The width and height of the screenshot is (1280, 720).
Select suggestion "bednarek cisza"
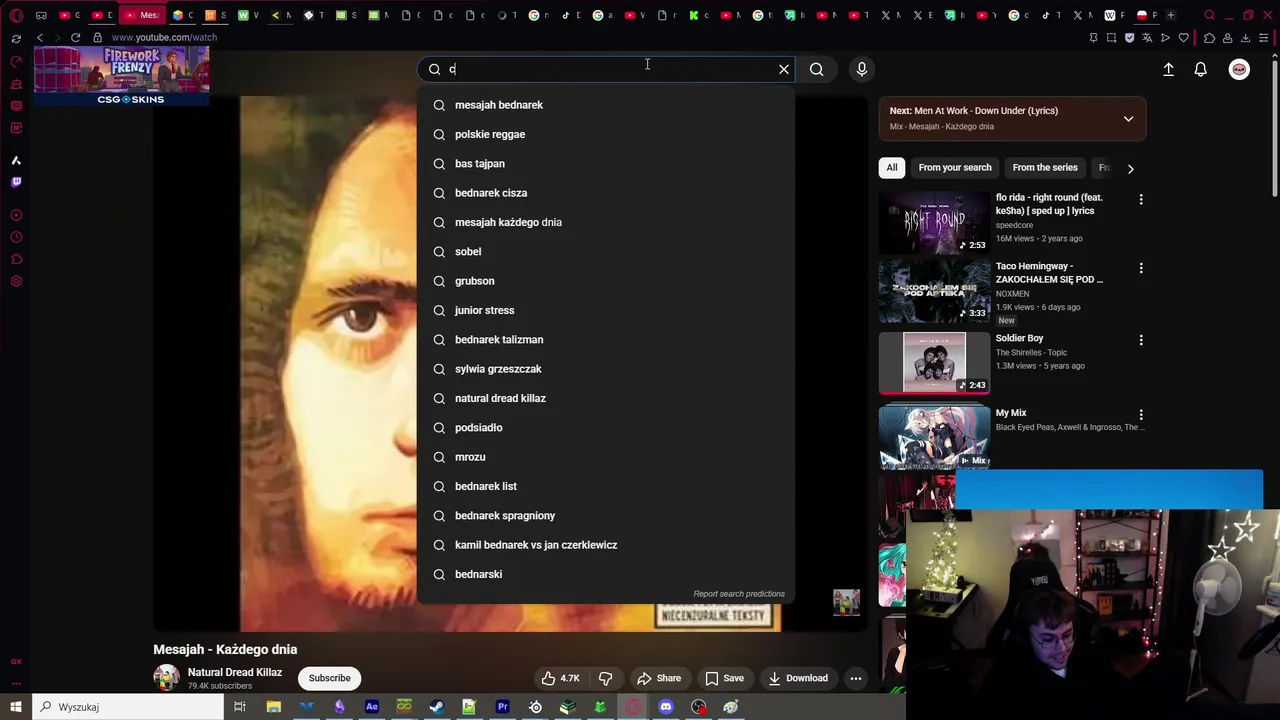point(606,193)
